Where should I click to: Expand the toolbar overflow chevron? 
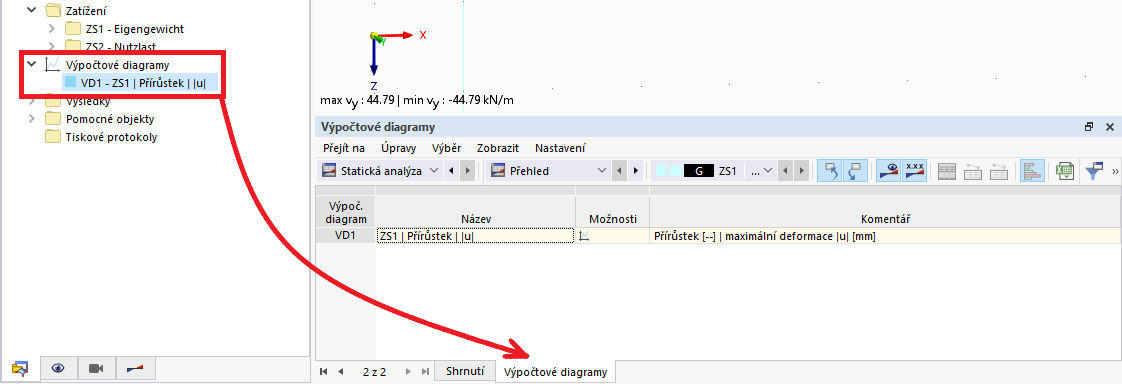[x=1115, y=171]
